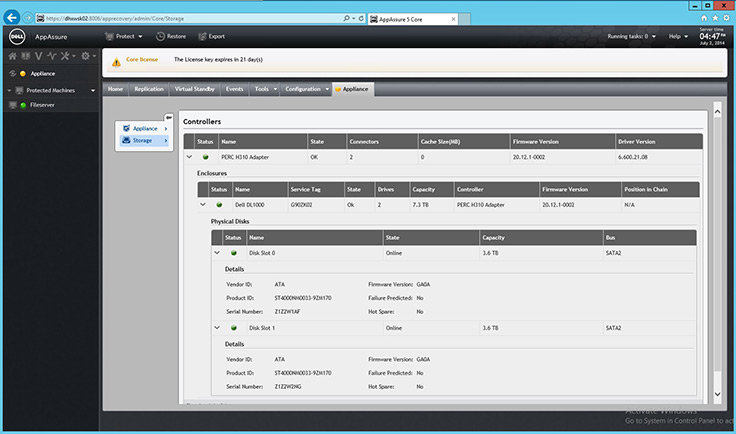Click the Appliance shield icon in submenu
The height and width of the screenshot is (434, 736).
point(126,129)
